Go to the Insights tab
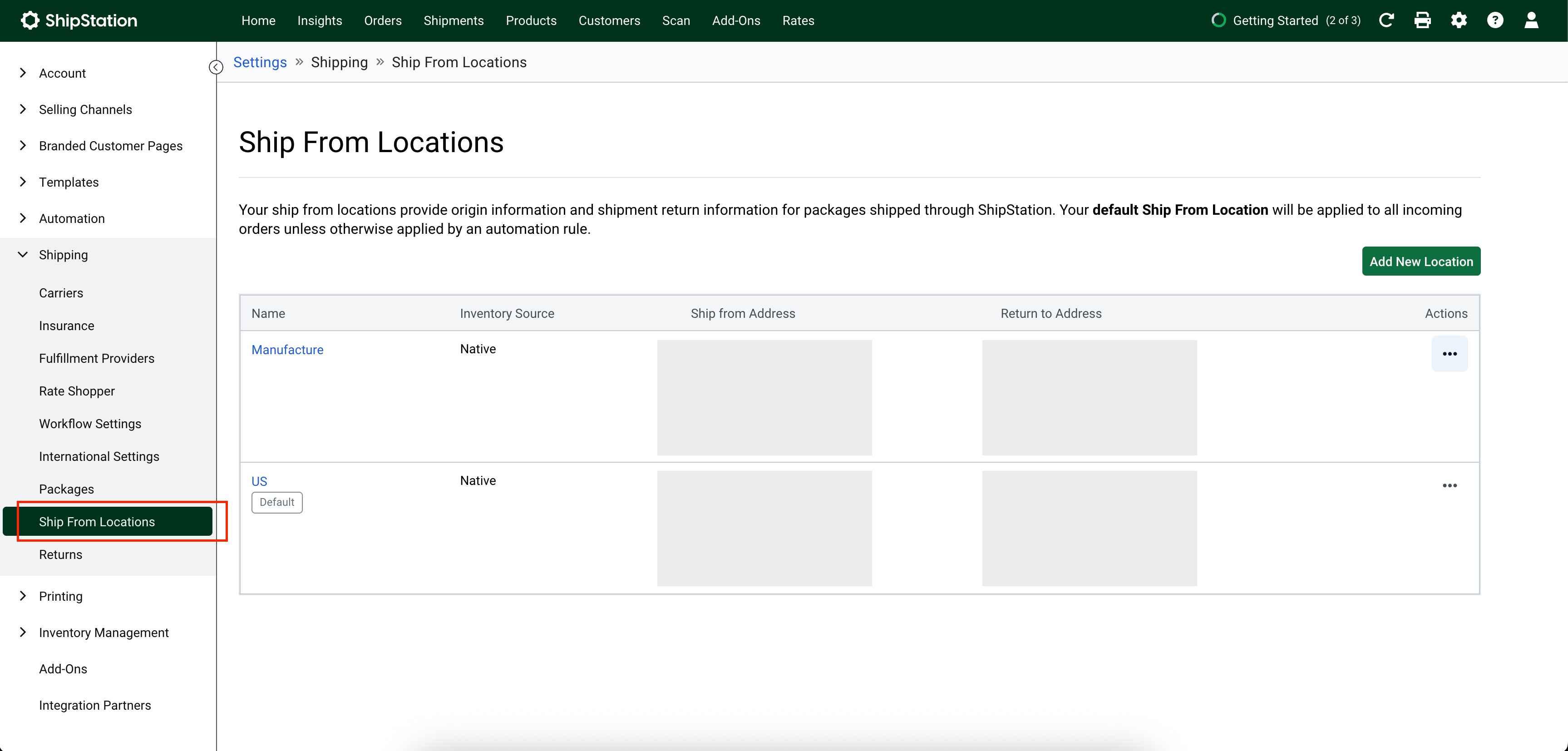This screenshot has width=1568, height=751. [320, 20]
